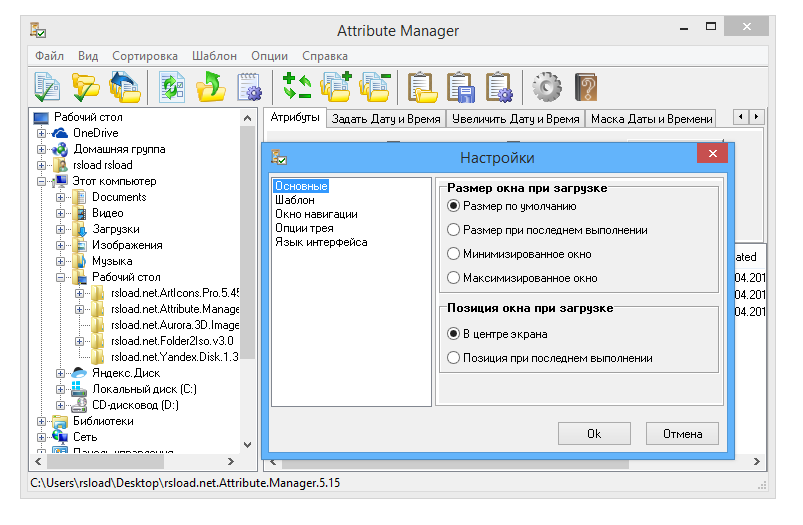The image size is (803, 525).
Task: Open the Сортировка menu
Action: click(x=145, y=56)
